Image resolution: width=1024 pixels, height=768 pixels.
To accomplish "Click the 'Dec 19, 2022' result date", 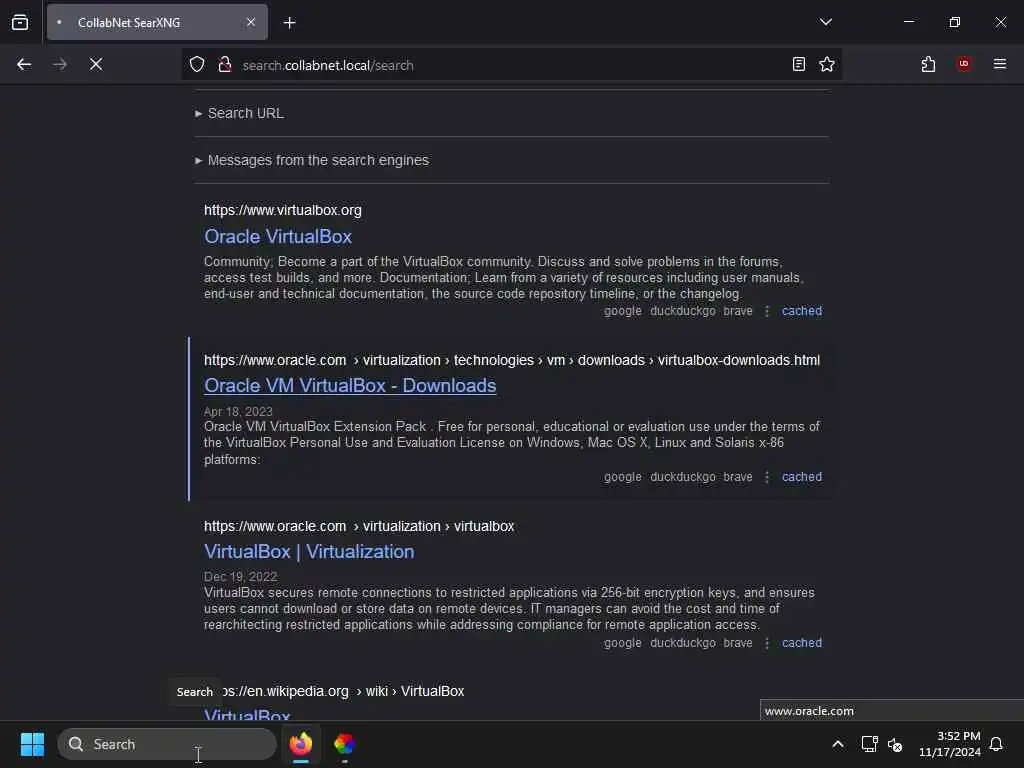I will (x=240, y=577).
